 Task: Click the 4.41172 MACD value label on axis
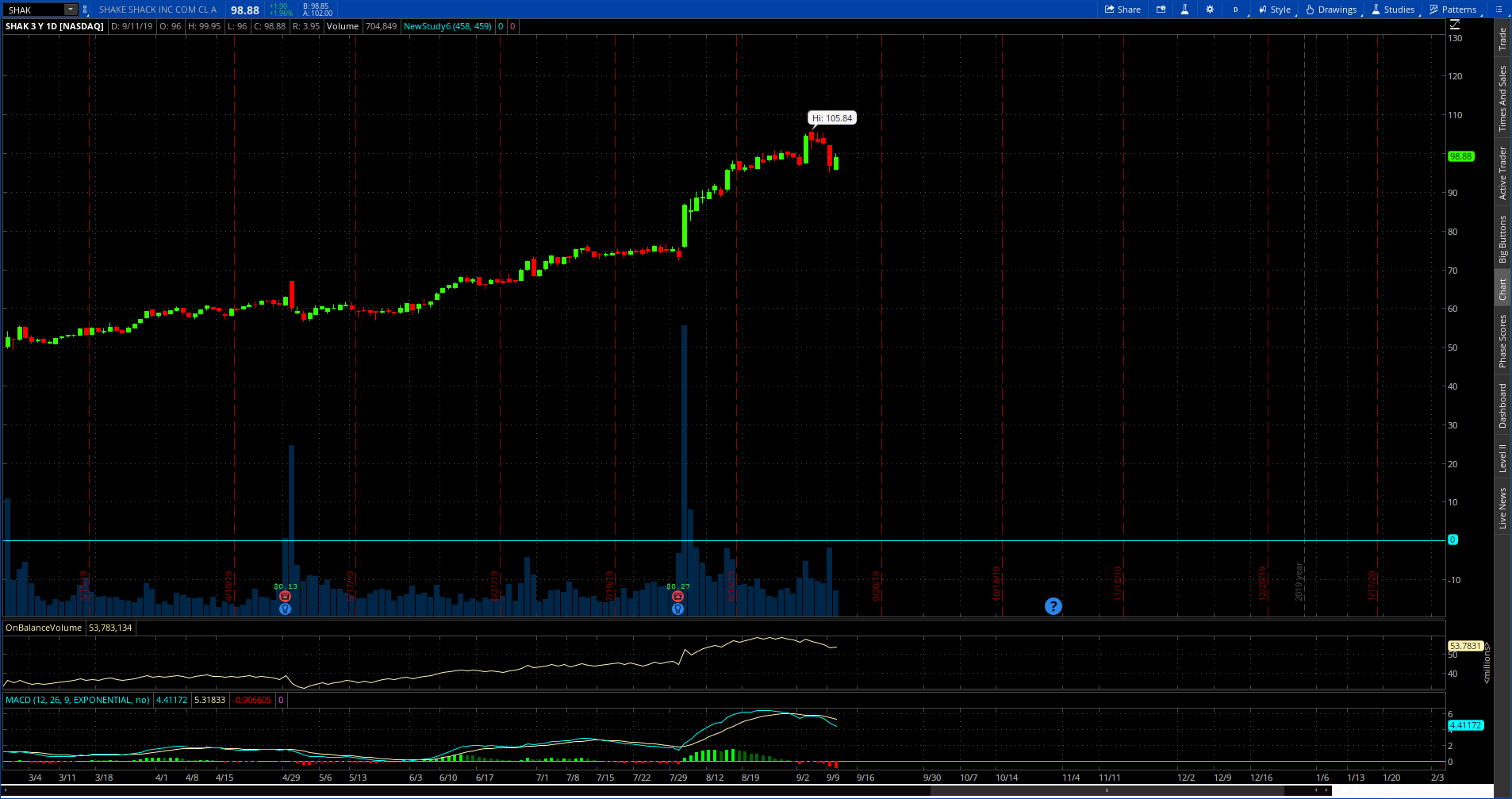[1465, 725]
